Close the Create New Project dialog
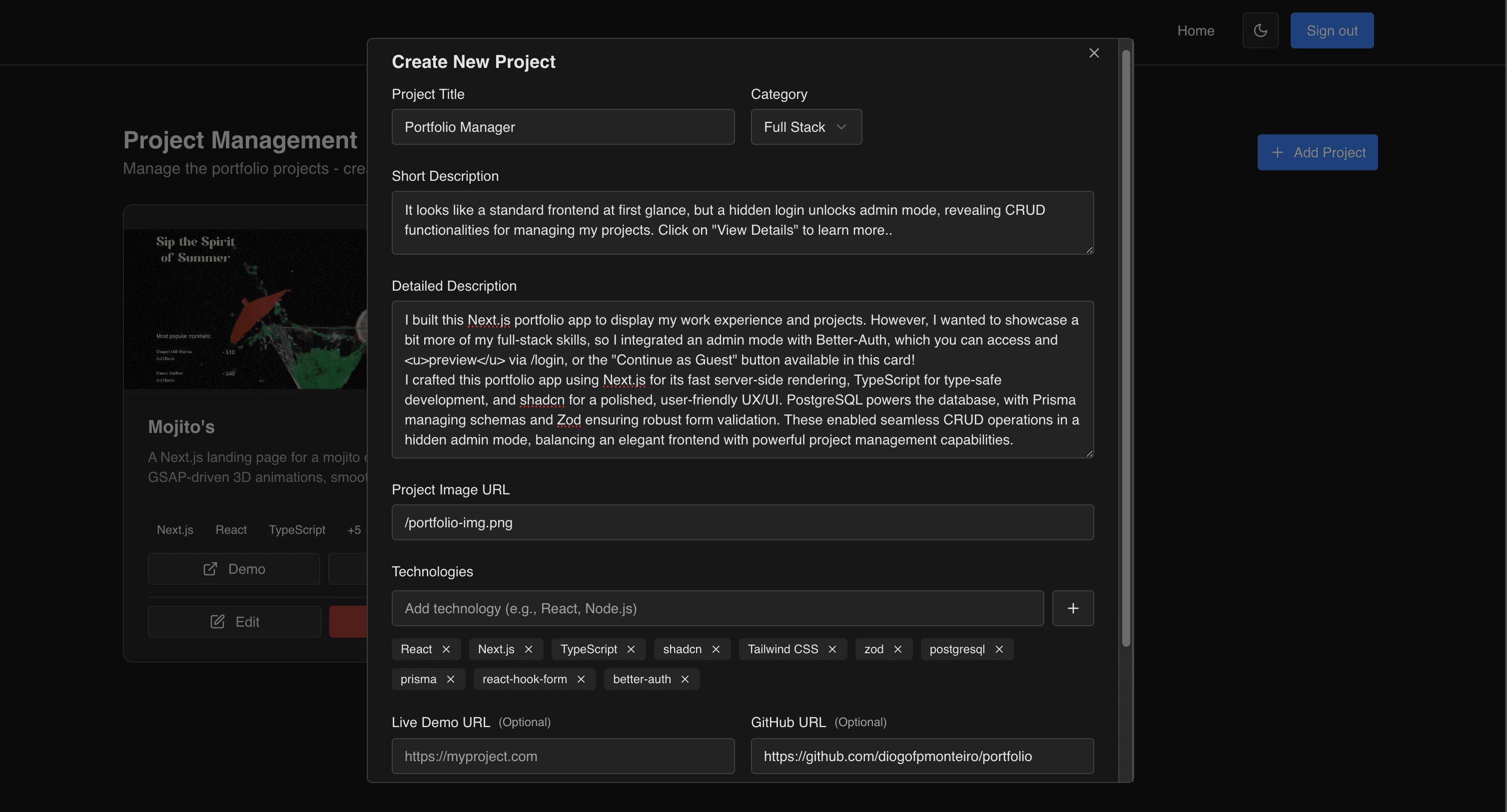The image size is (1507, 812). (1093, 53)
